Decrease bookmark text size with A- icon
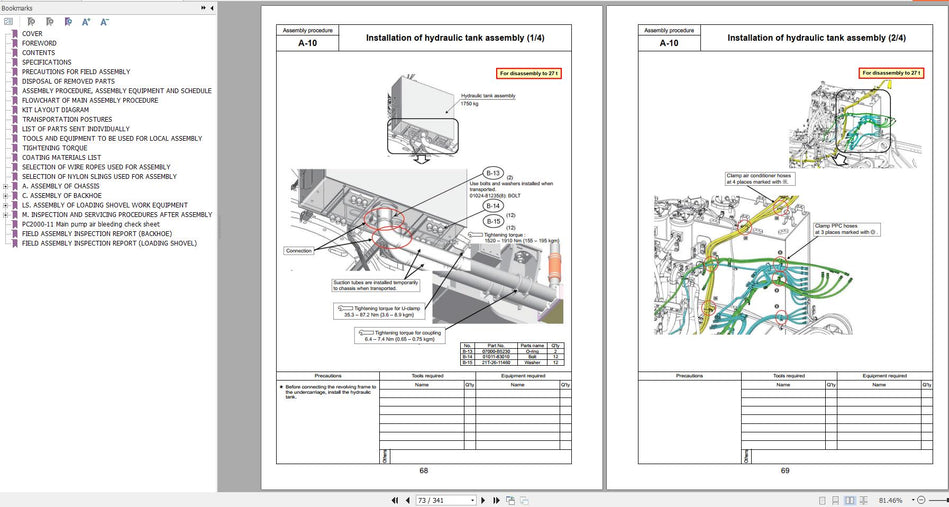This screenshot has width=949, height=507. click(105, 21)
